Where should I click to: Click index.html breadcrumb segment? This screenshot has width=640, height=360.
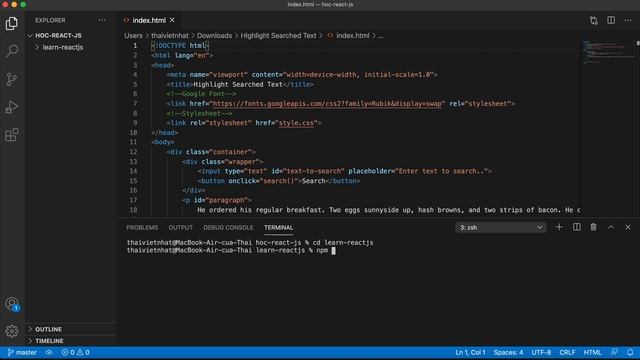353,36
